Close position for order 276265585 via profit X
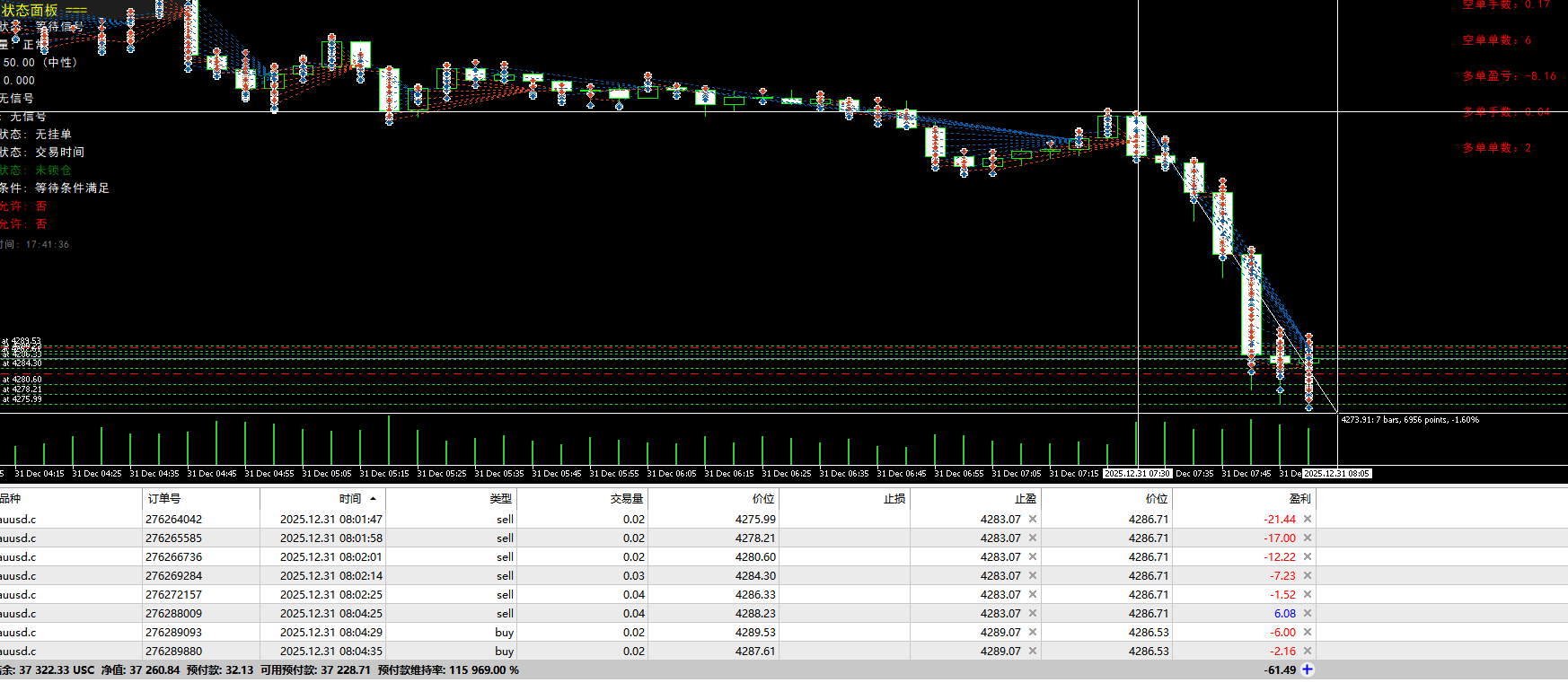This screenshot has width=1568, height=700. click(x=1308, y=538)
